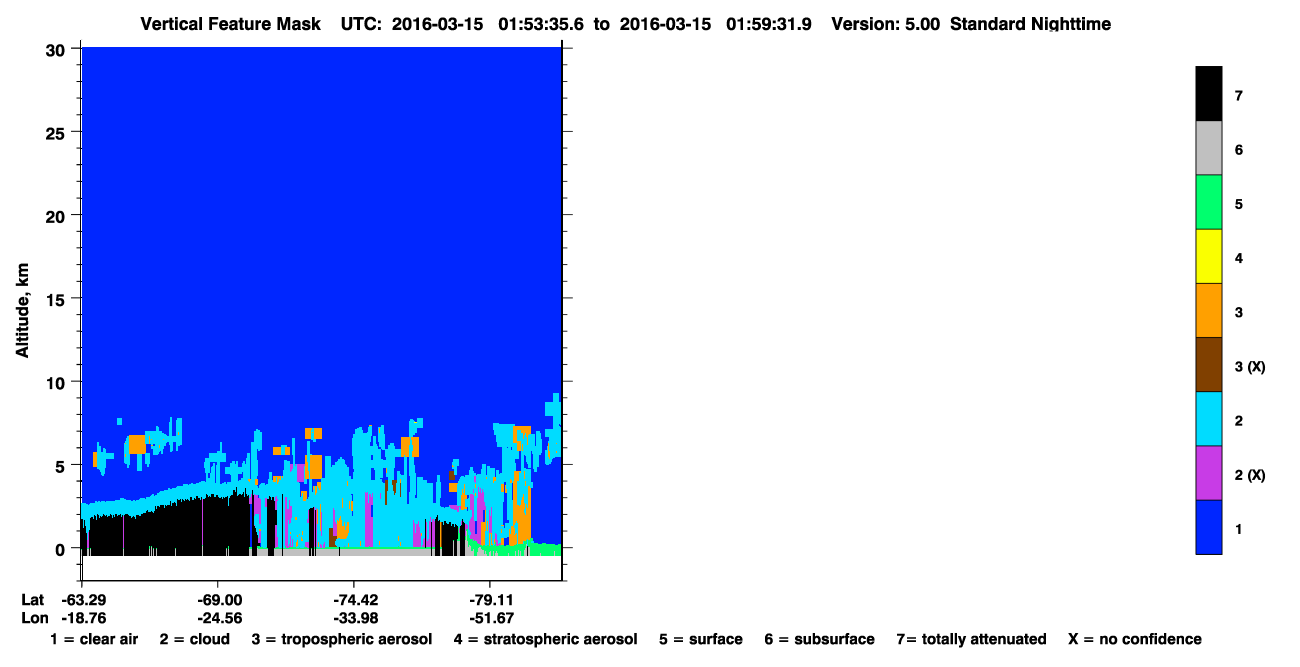This screenshot has width=1300, height=667.
Task: Click the y-axis tick label '30'
Action: (x=58, y=49)
